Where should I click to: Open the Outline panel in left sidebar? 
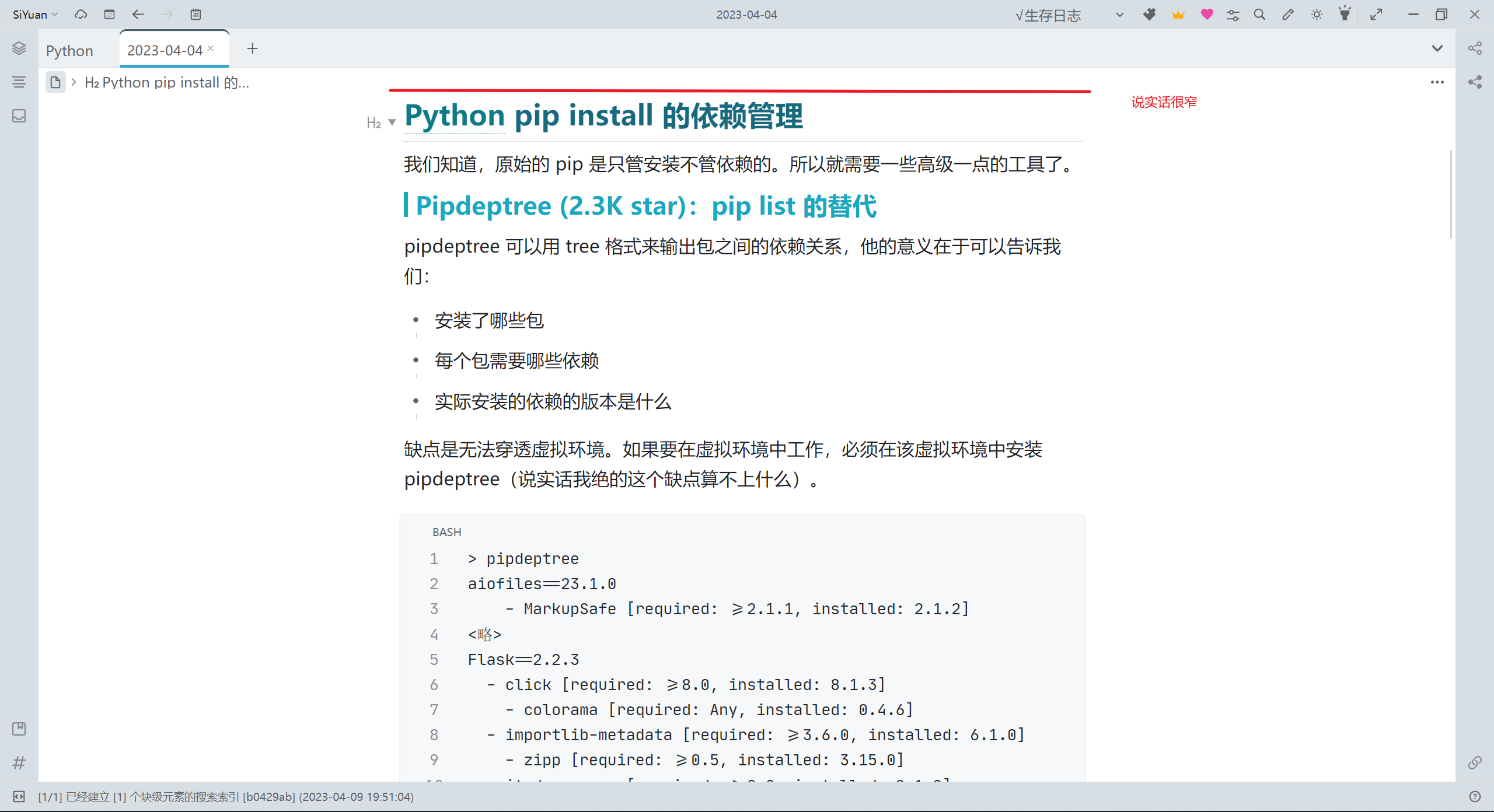(19, 82)
